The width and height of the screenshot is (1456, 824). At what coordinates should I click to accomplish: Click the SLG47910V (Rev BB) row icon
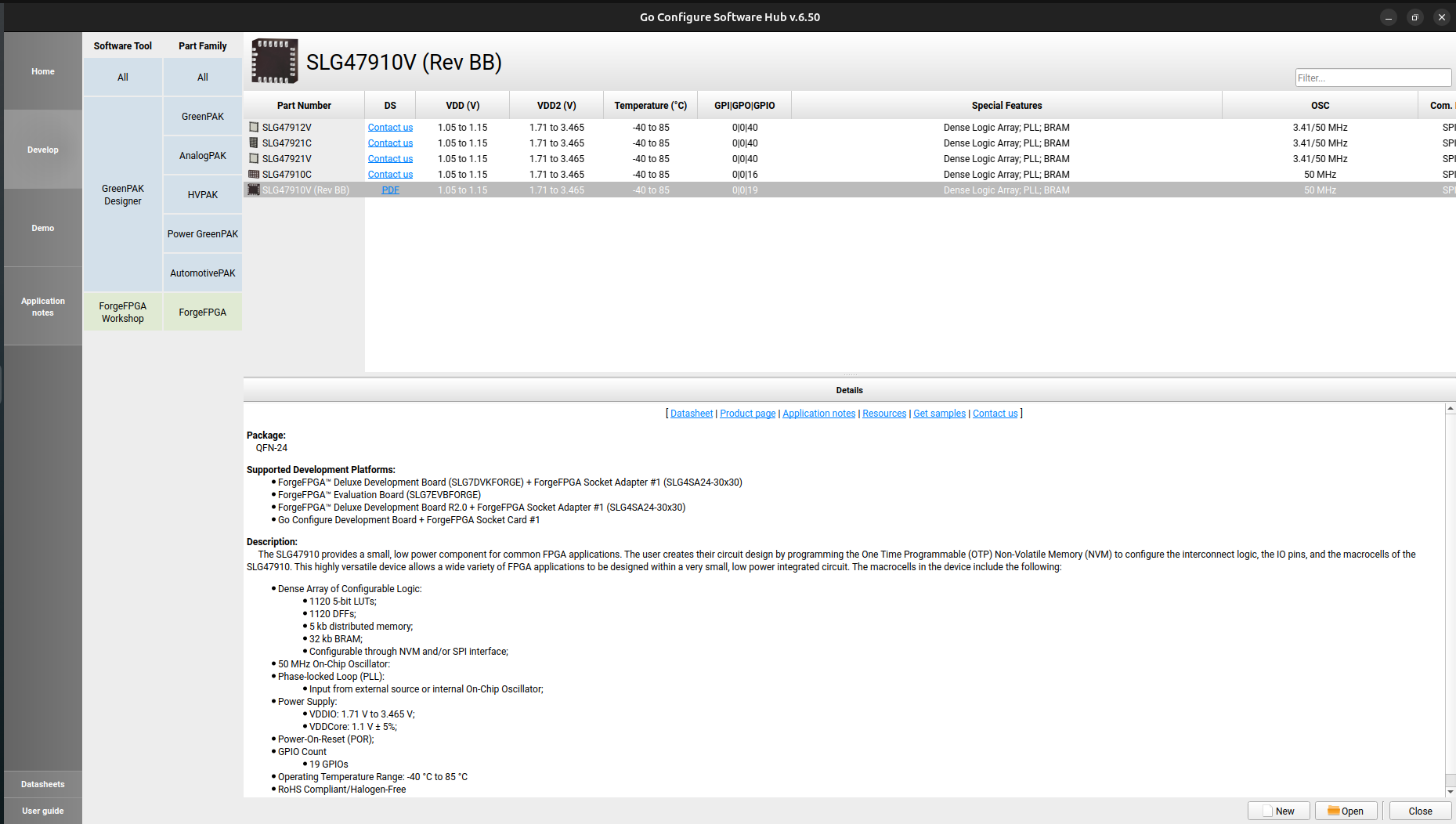pos(254,190)
